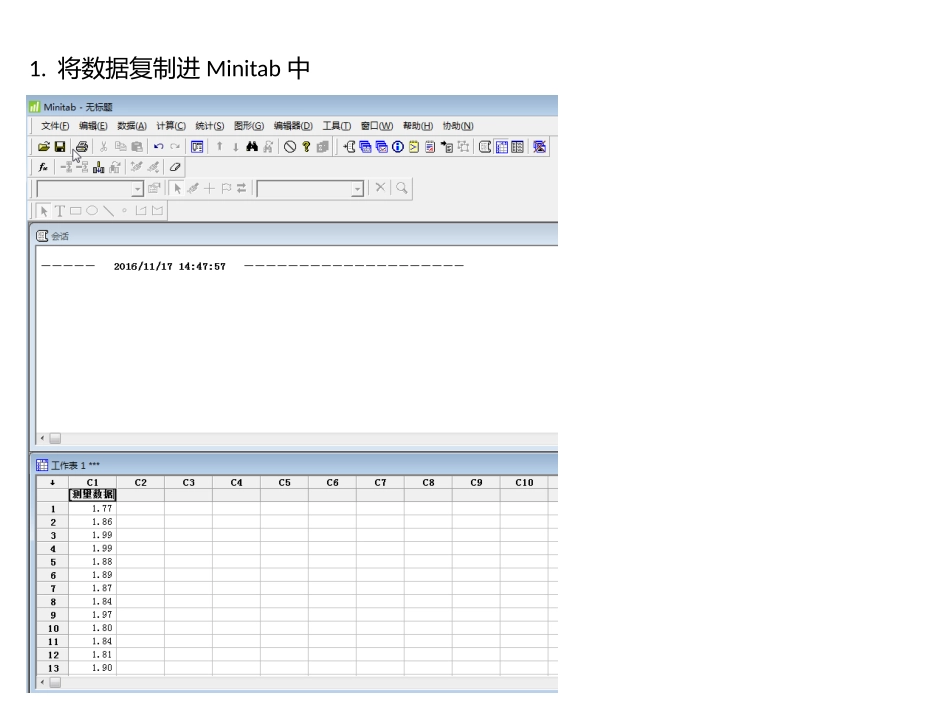Open Help via the question mark icon
The image size is (950, 713).
[307, 147]
